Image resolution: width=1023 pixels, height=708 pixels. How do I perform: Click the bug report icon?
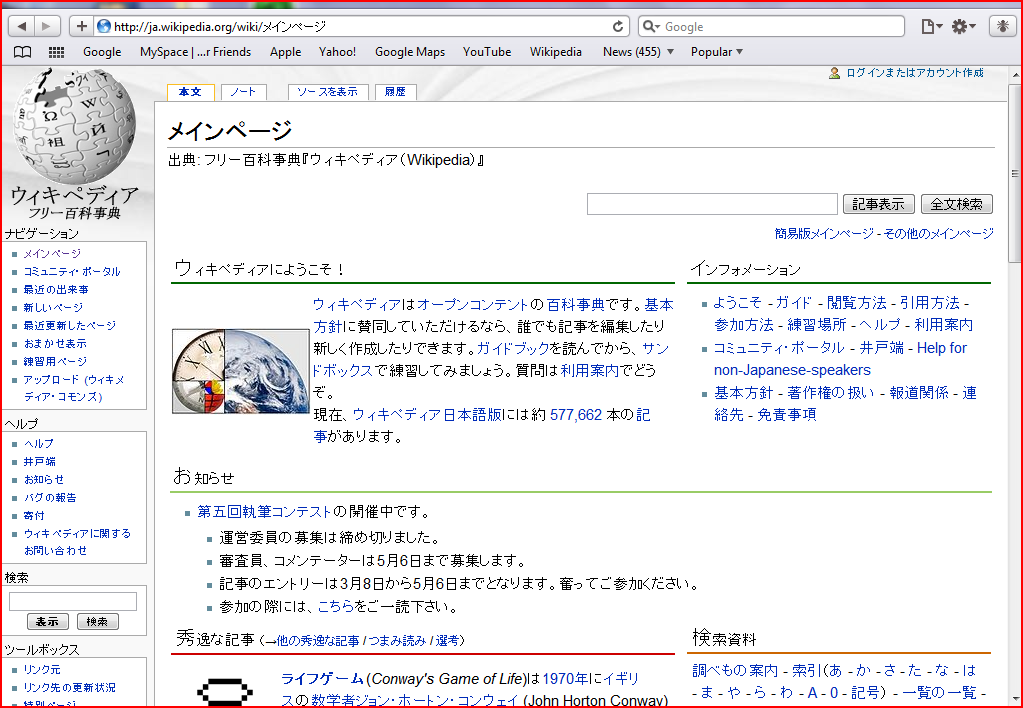[1001, 26]
